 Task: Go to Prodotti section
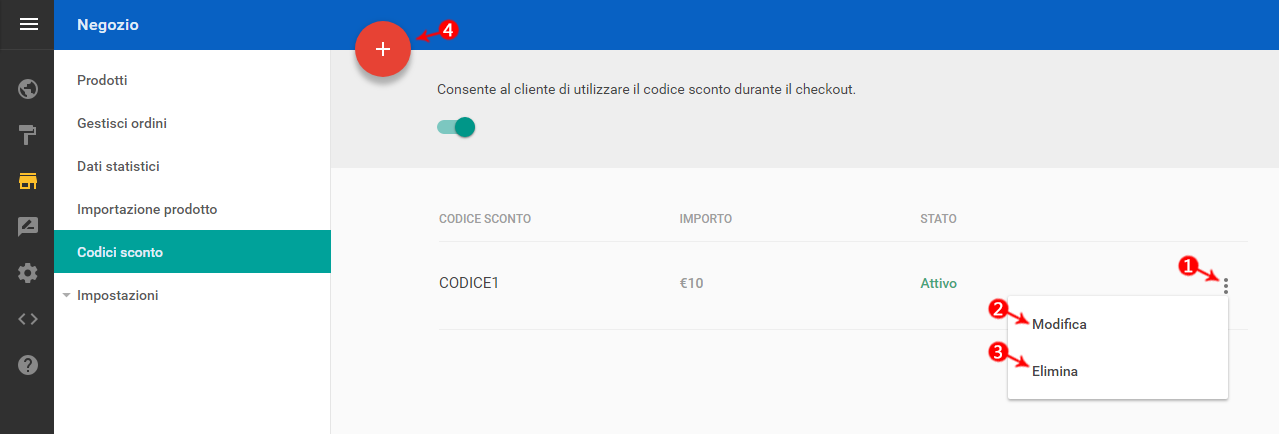(x=102, y=80)
